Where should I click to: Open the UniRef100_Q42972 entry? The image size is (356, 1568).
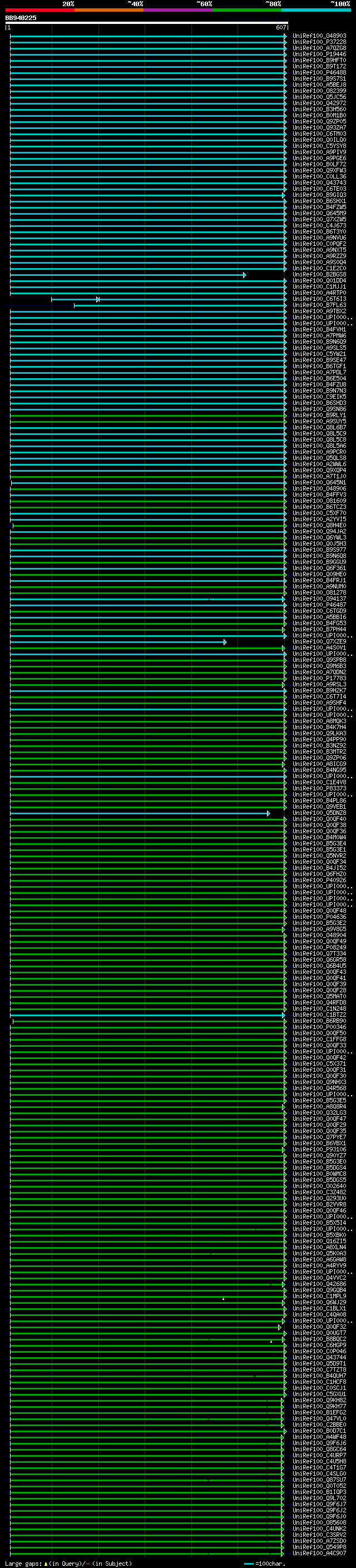tap(319, 103)
